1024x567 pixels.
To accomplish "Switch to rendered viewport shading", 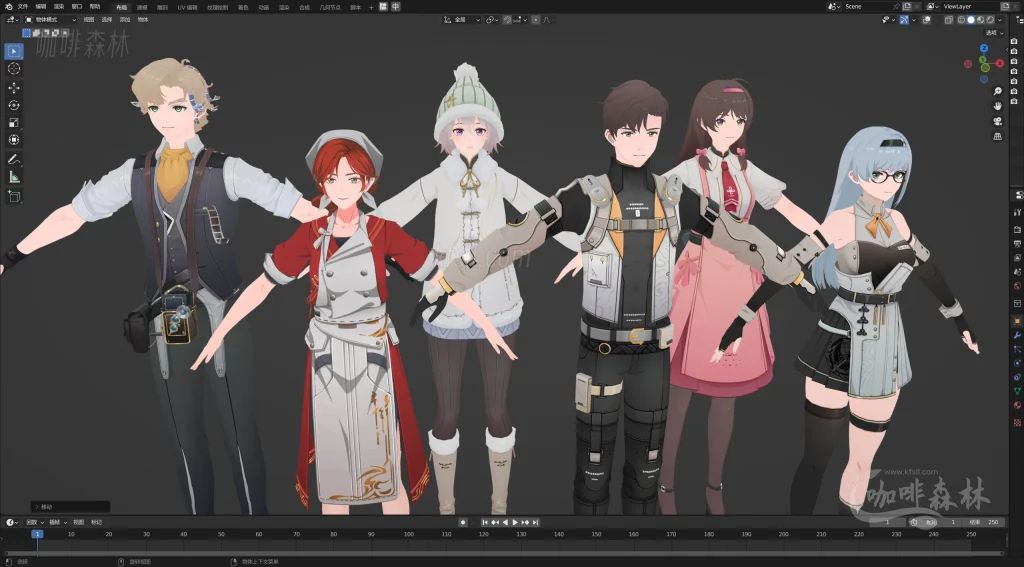I will pos(990,20).
